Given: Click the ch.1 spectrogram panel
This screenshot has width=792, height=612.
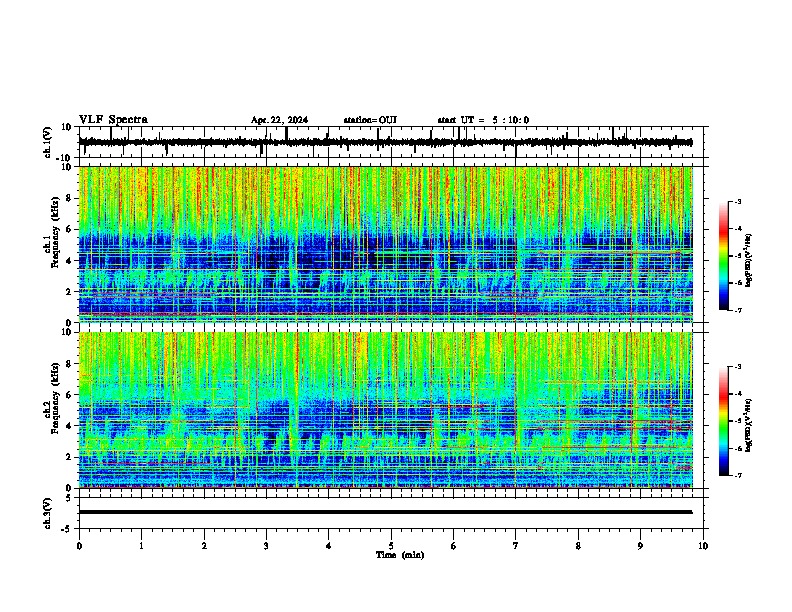Looking at the screenshot, I should [x=386, y=244].
